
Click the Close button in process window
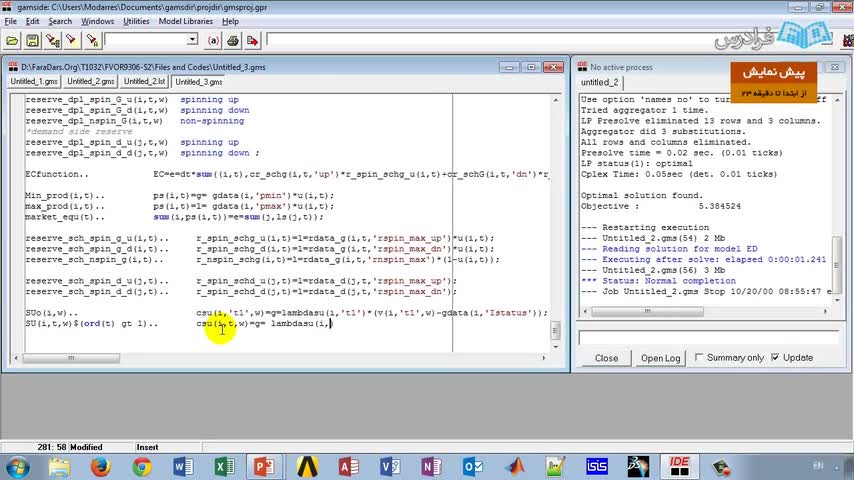[x=606, y=358]
